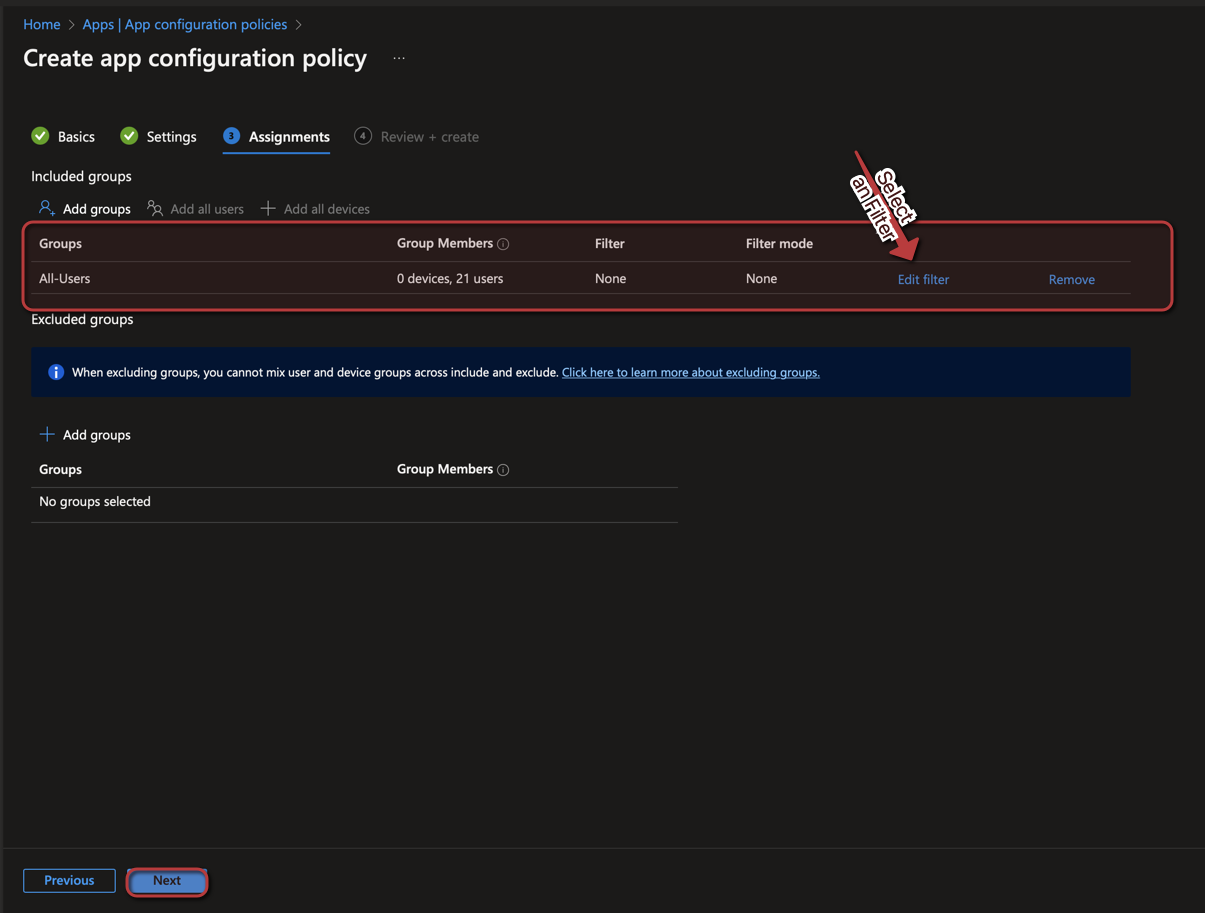The image size is (1205, 913).
Task: Click the blue info icon in the banner
Action: point(56,372)
